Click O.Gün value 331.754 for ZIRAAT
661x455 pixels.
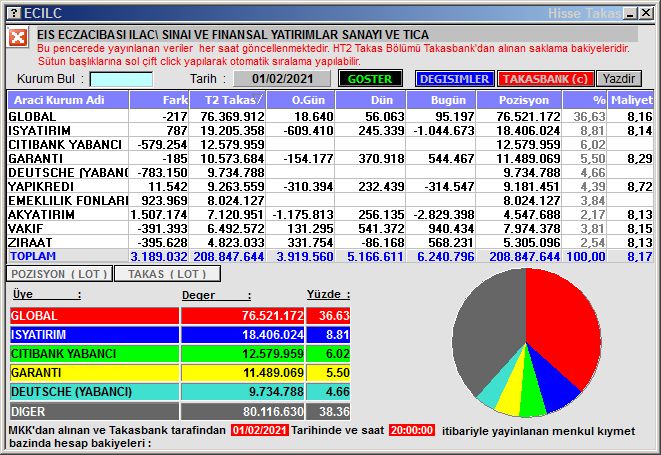(310, 242)
